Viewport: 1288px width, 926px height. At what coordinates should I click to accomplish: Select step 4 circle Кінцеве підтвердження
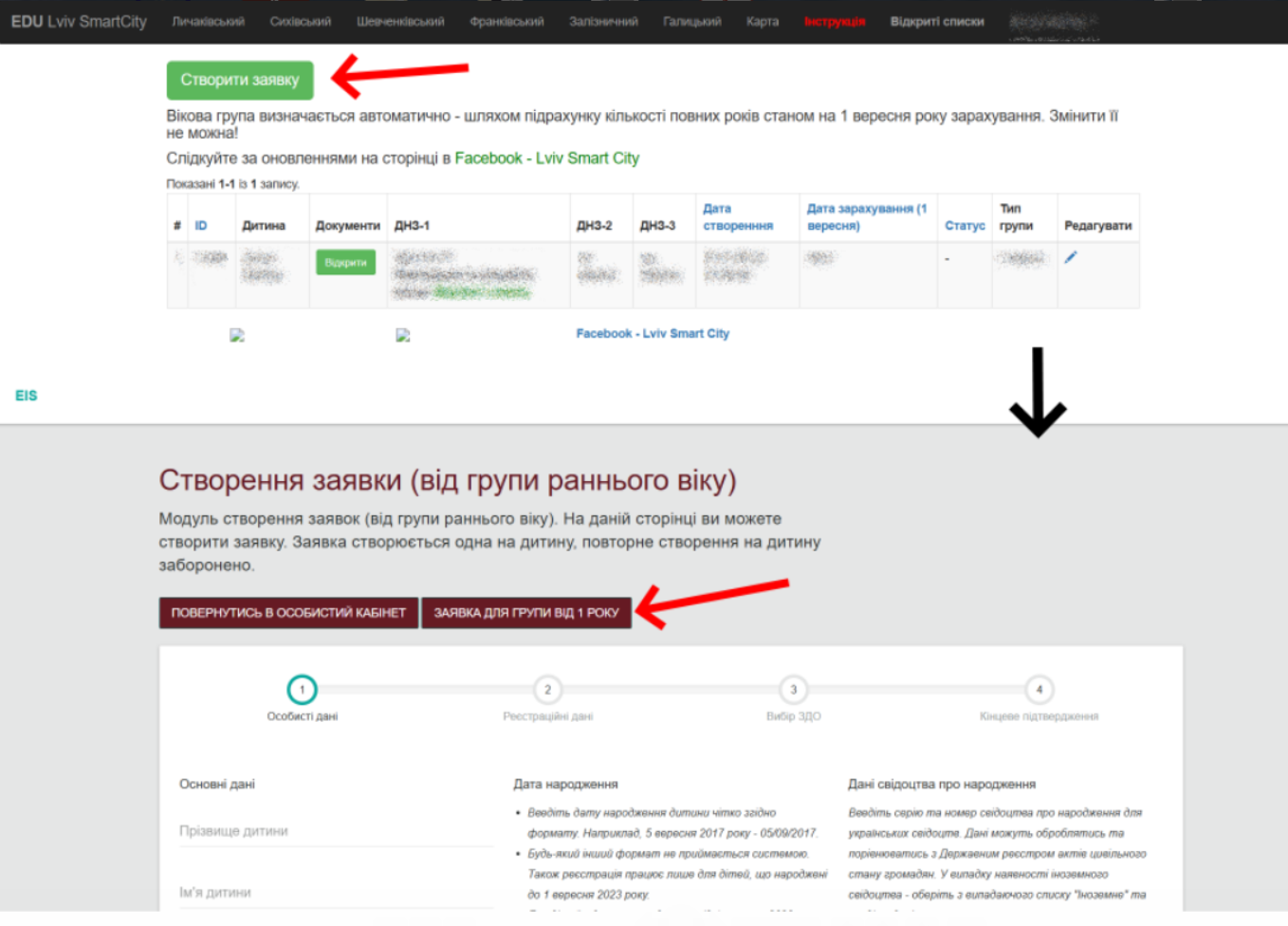[x=1039, y=690]
